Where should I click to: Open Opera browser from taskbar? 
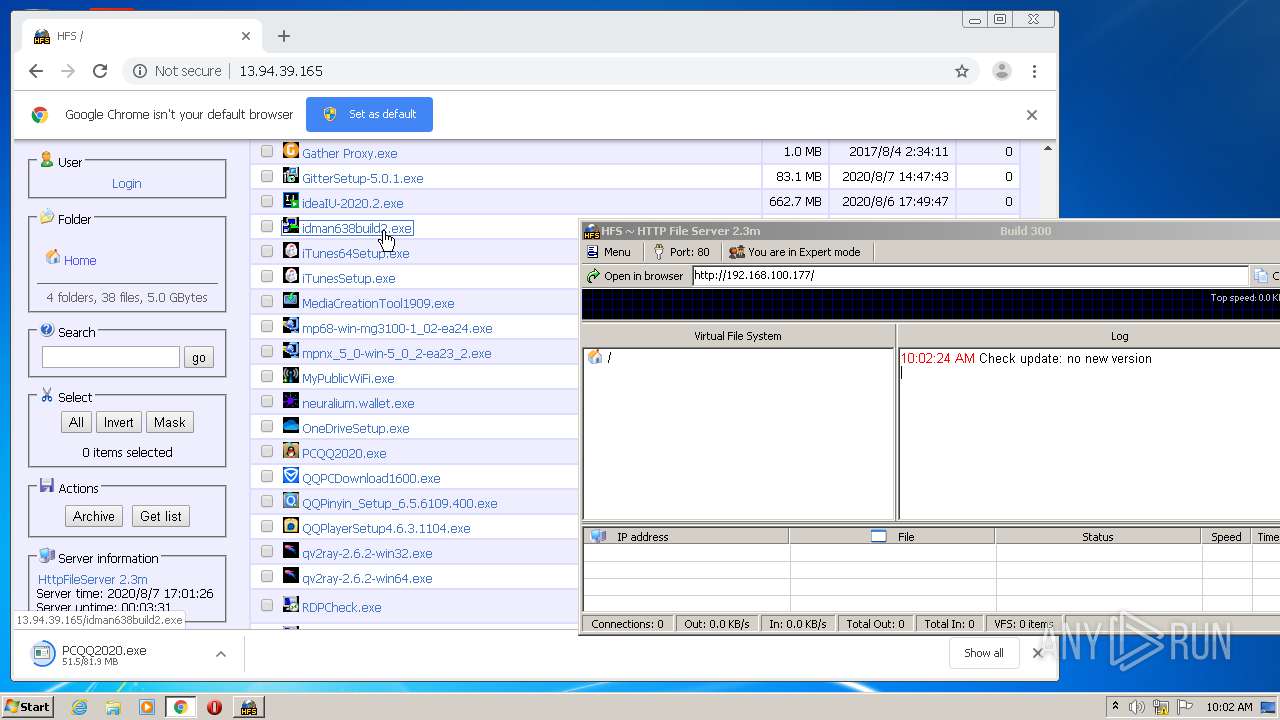click(214, 707)
